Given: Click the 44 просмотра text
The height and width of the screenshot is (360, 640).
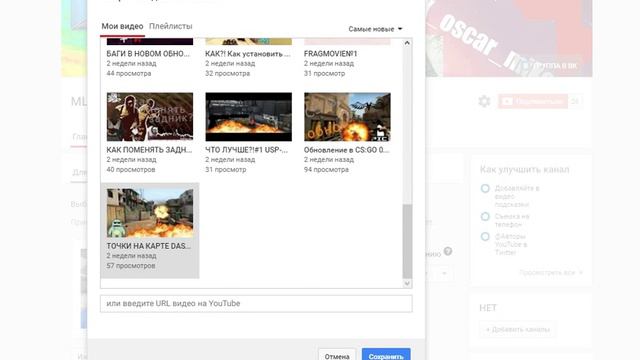Looking at the screenshot, I should coord(129,73).
